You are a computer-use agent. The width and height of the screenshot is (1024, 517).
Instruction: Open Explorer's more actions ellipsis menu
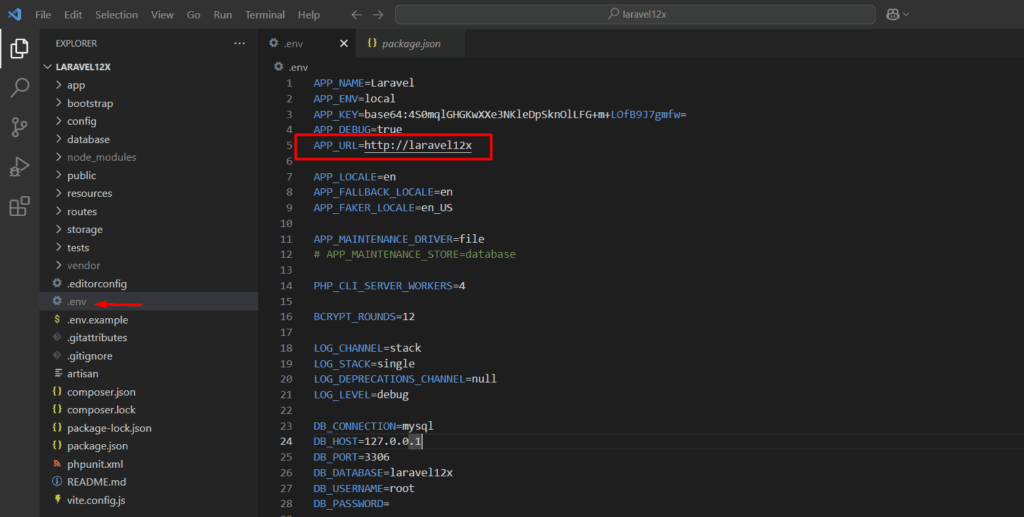click(239, 44)
